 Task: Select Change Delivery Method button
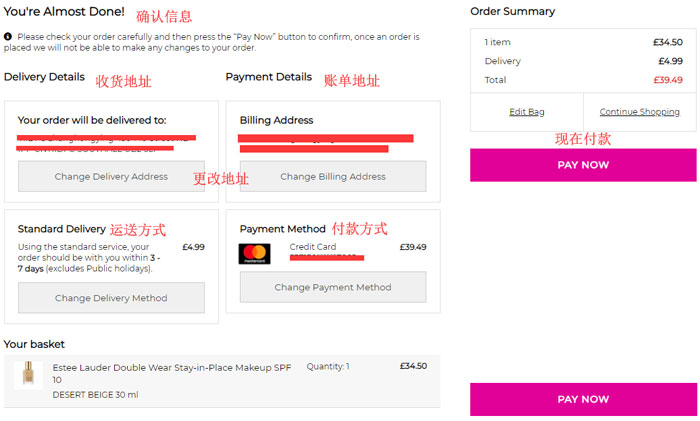click(111, 298)
